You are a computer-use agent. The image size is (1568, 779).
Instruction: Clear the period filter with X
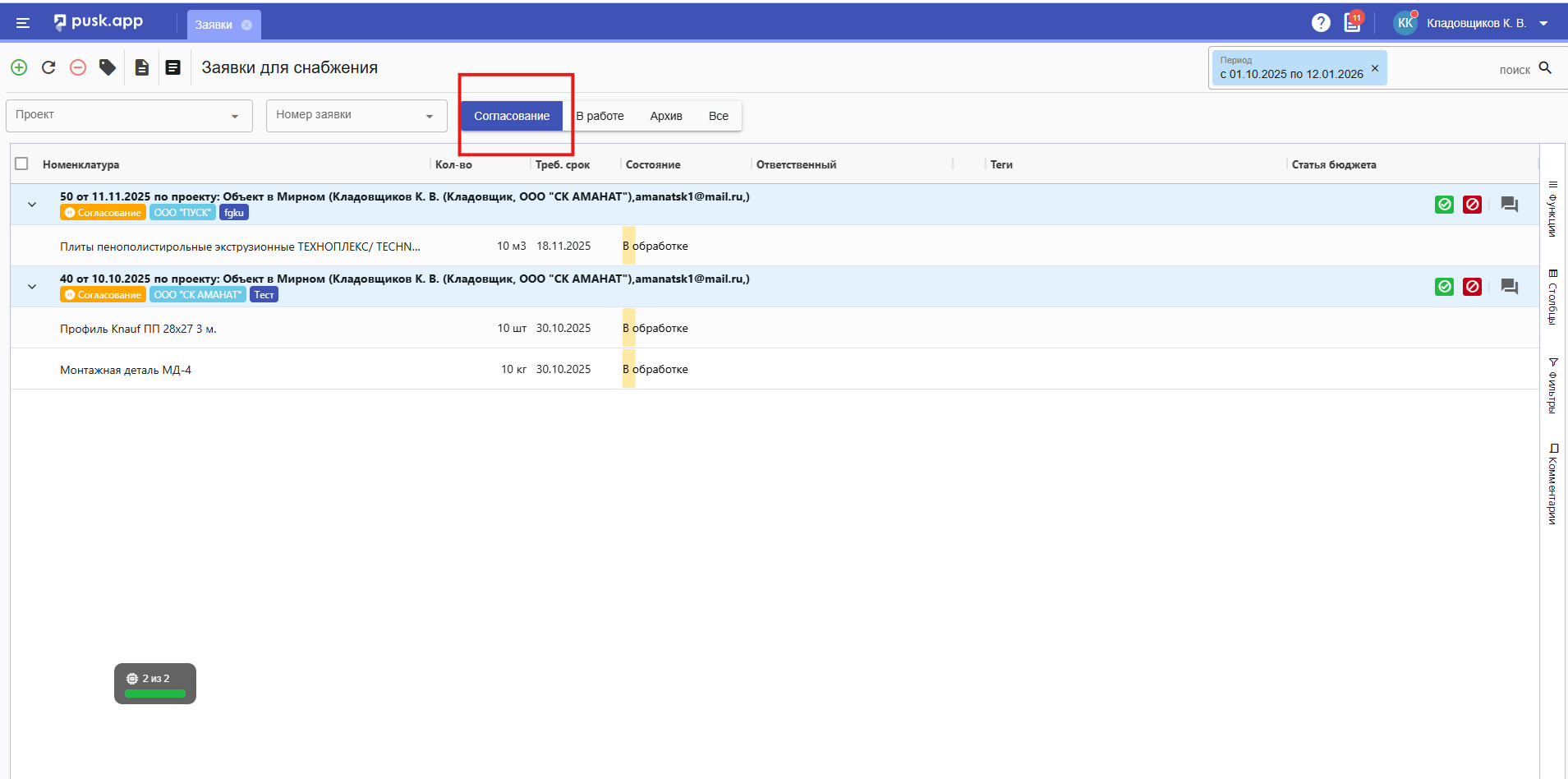1375,68
